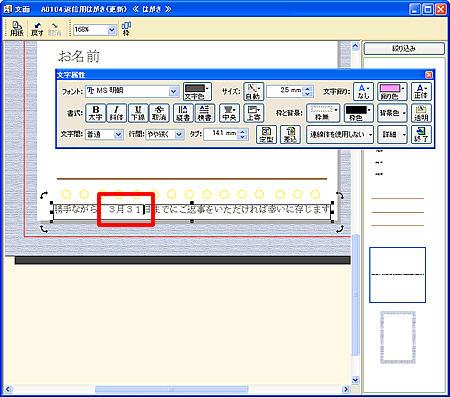Select 横書 horizontal writing
Image resolution: width=450 pixels, height=398 pixels.
(204, 113)
